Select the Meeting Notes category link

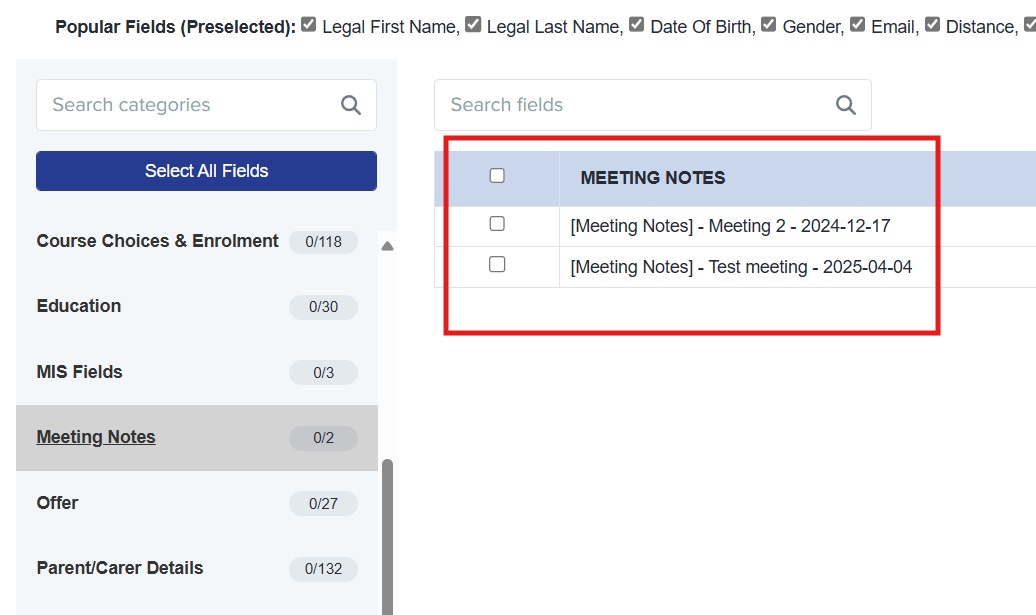[96, 437]
